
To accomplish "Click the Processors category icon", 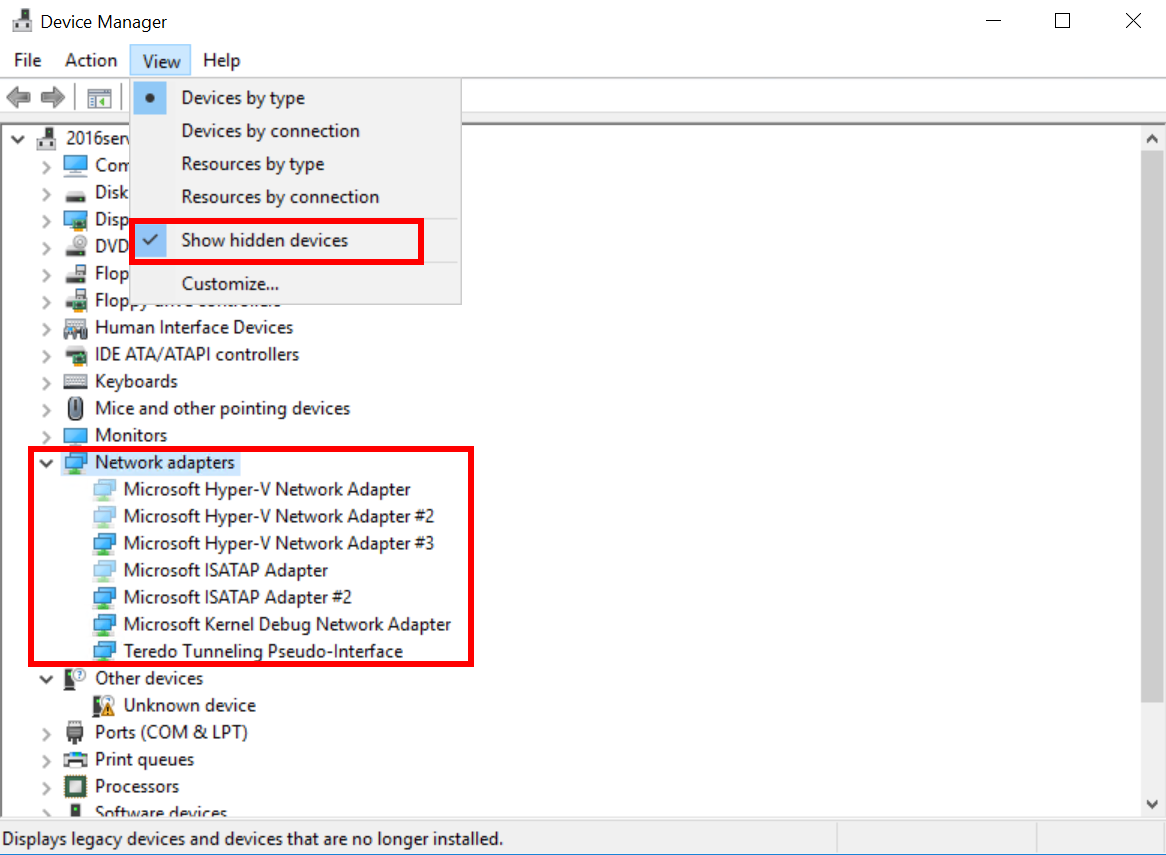I will tap(75, 787).
